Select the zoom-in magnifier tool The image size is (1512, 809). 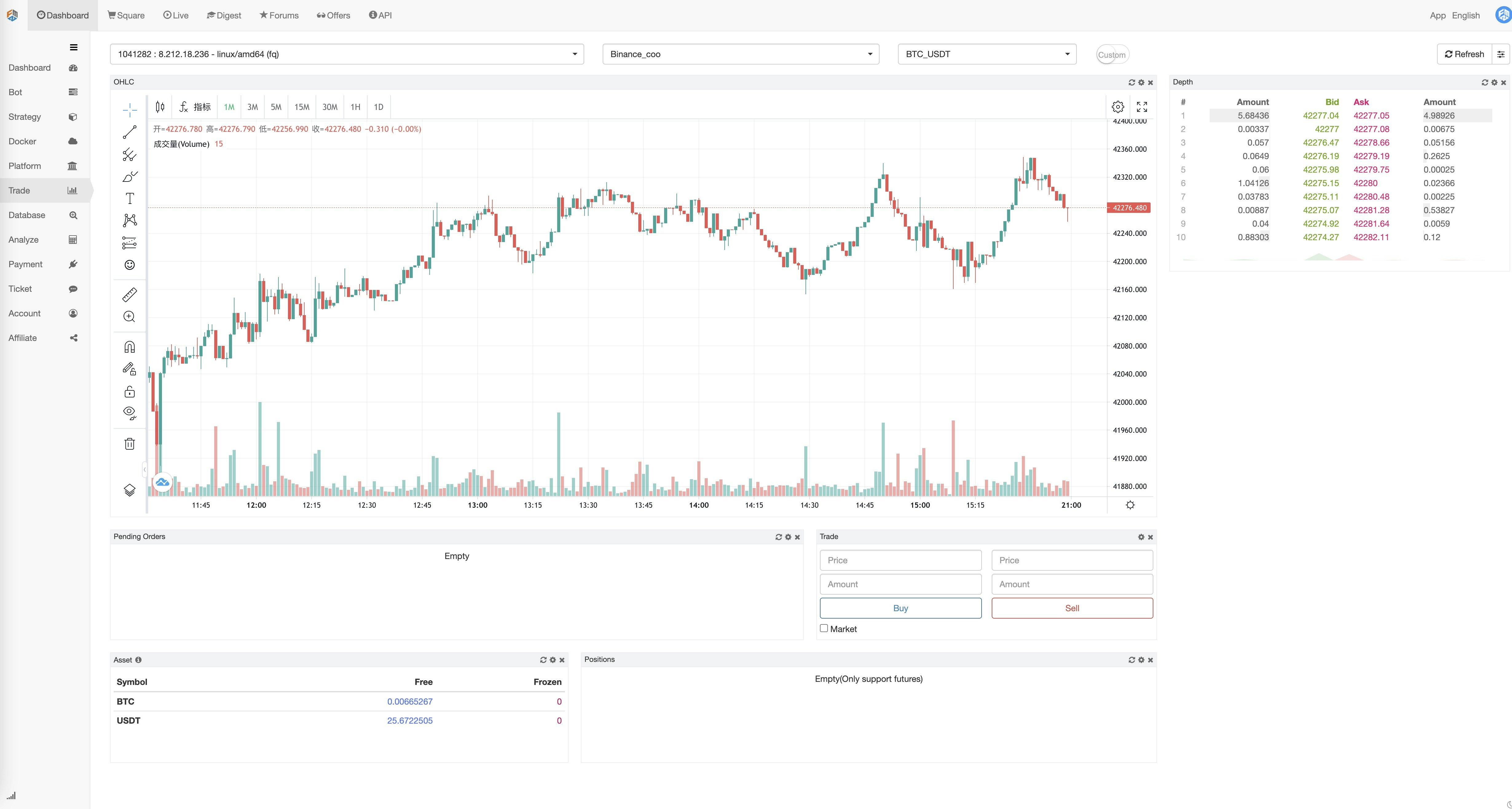point(130,317)
